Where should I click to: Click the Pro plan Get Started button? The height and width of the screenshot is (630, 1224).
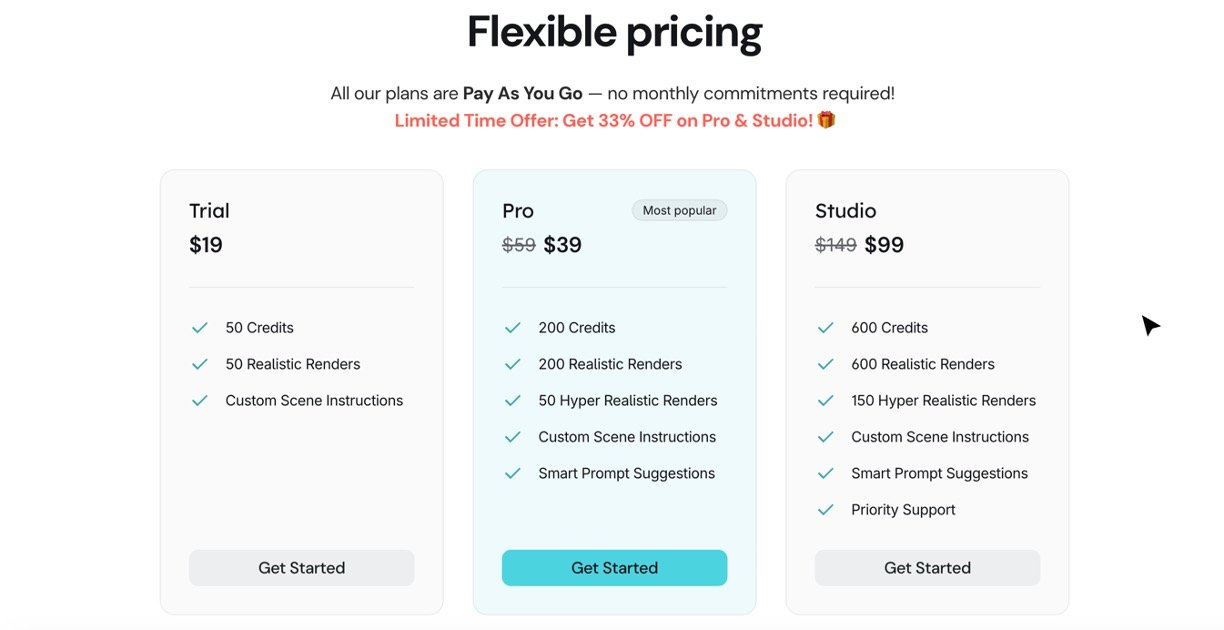click(614, 567)
